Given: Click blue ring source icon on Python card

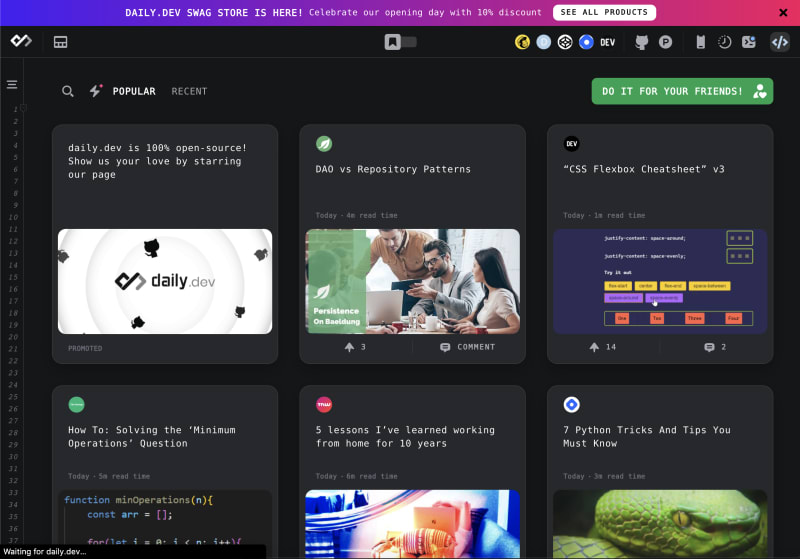Looking at the screenshot, I should [x=571, y=404].
